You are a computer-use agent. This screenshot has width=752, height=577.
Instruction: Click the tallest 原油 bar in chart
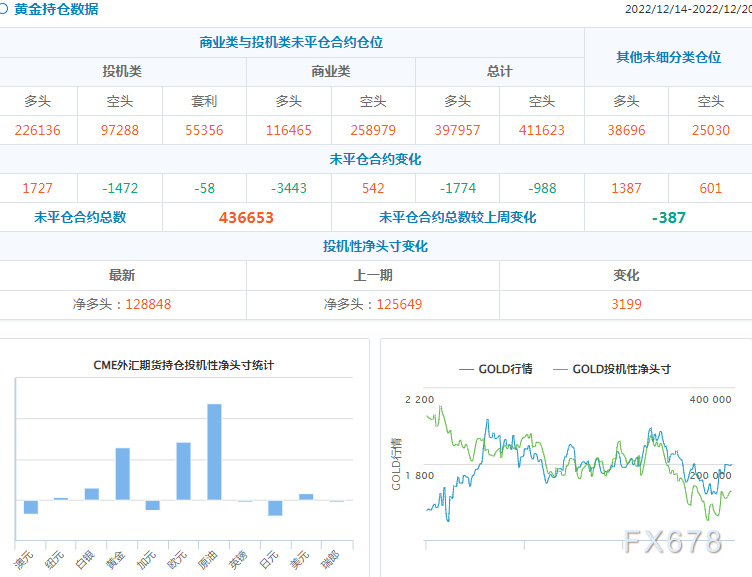214,451
